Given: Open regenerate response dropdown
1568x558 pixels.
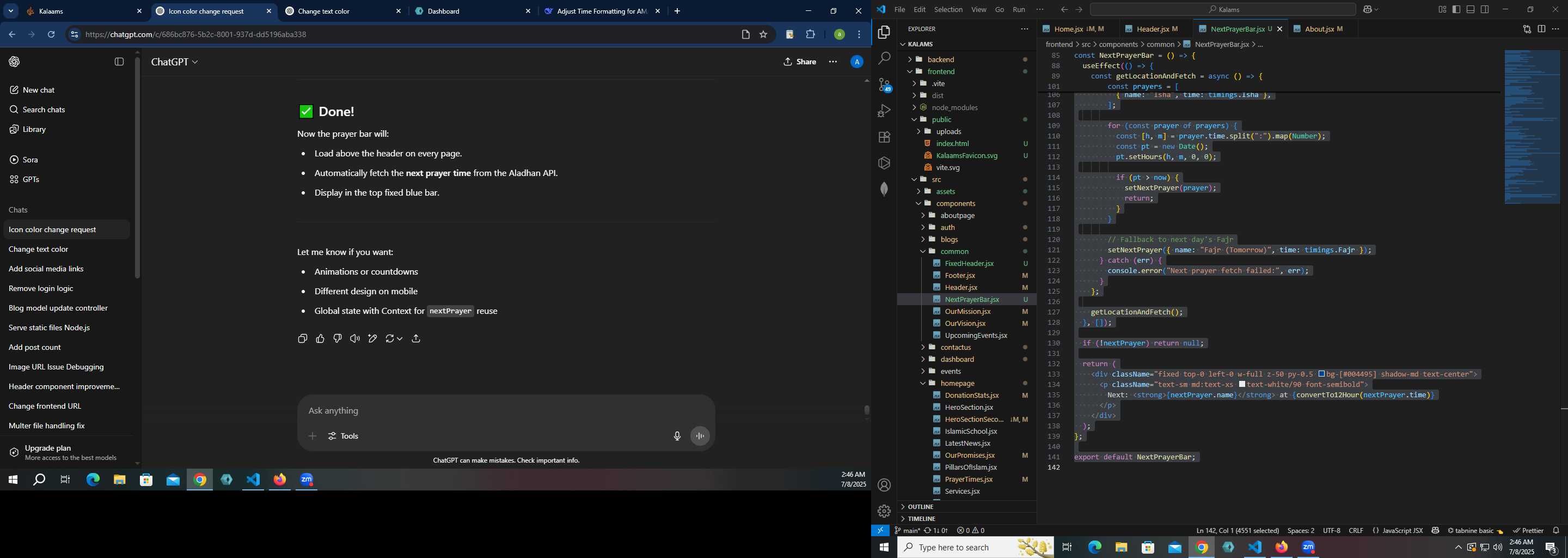Looking at the screenshot, I should point(394,339).
